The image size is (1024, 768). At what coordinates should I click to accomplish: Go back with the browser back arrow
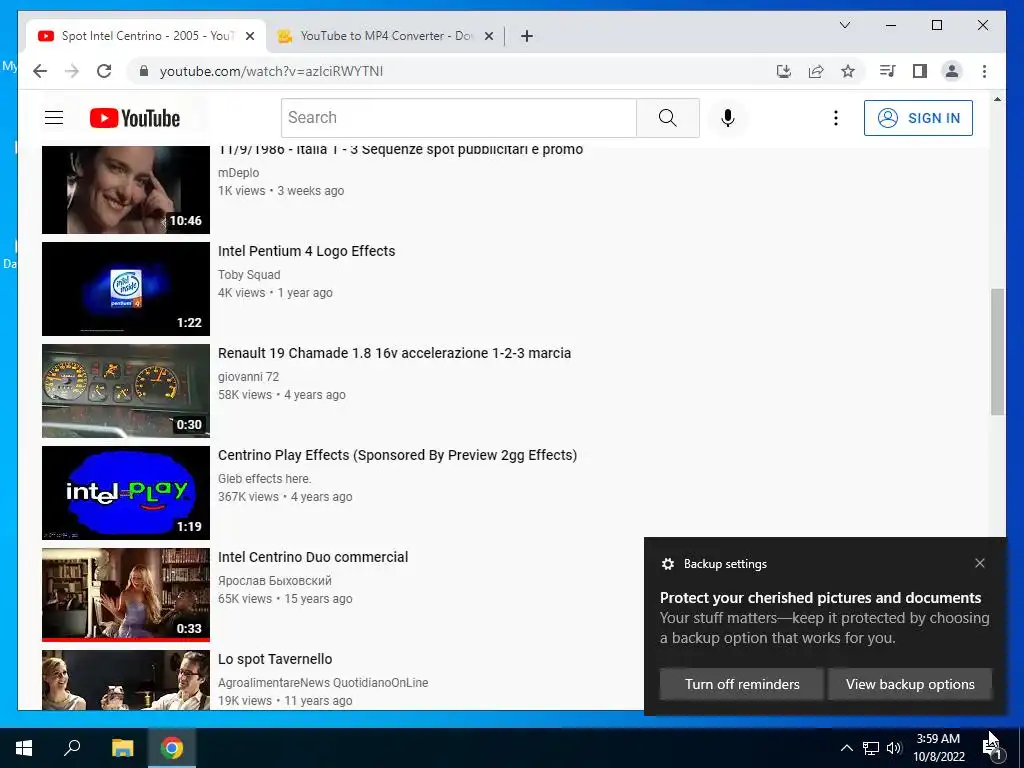[x=40, y=71]
